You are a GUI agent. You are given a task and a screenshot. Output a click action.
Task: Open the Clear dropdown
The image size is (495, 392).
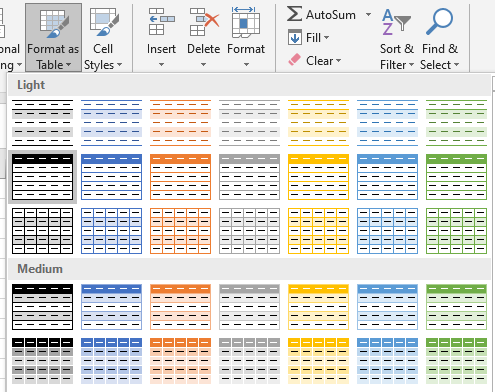(314, 60)
